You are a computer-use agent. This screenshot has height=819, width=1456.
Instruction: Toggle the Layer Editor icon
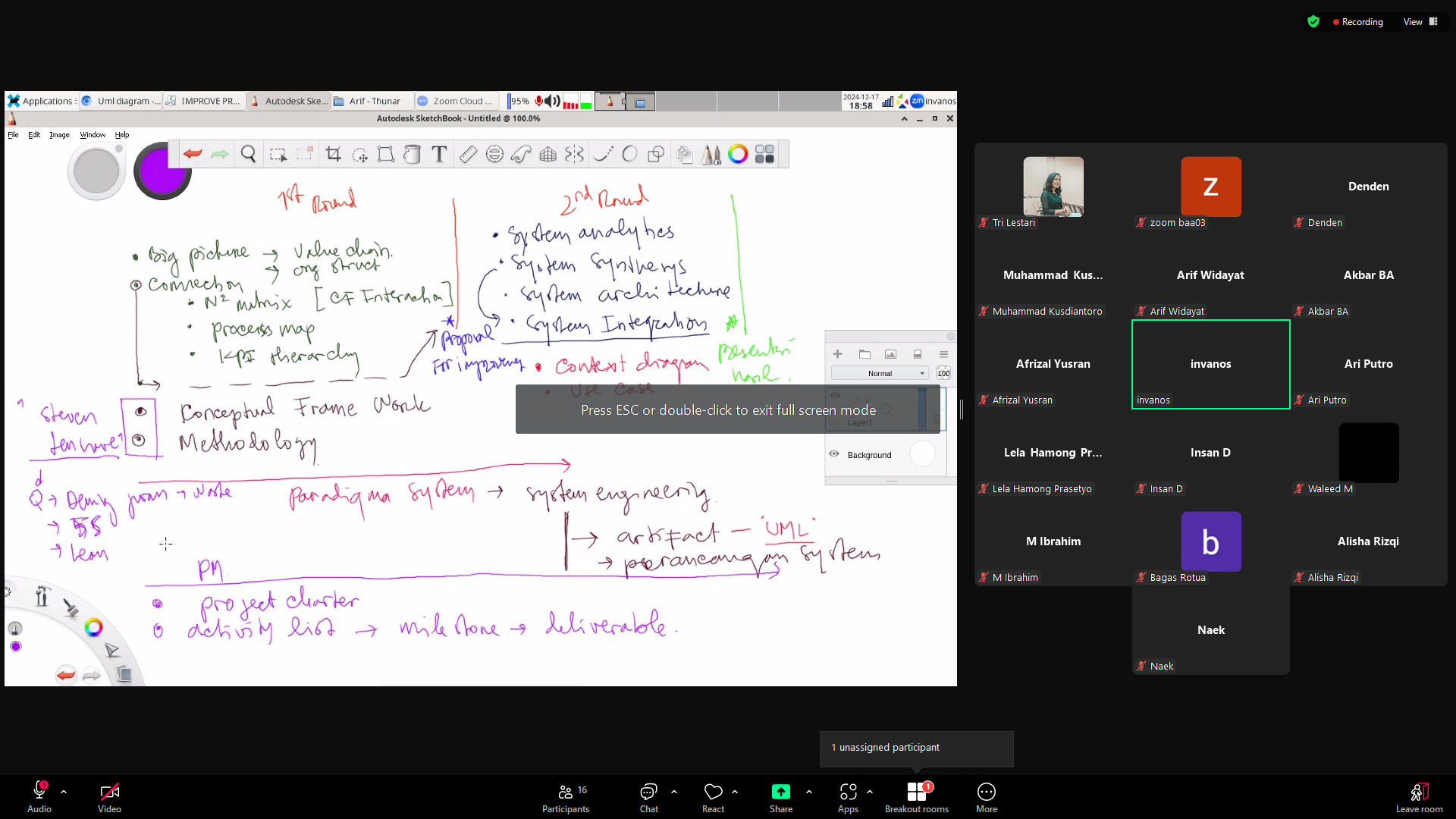pos(685,155)
